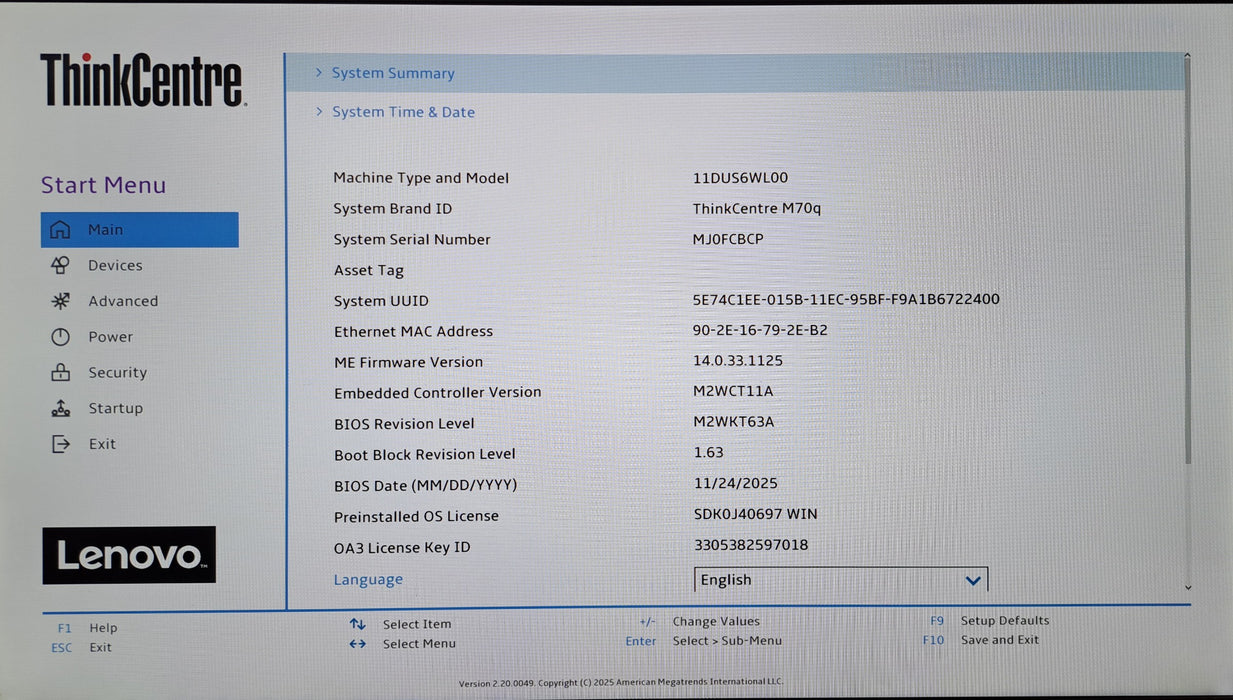Click the left-right arrows Select Menu icon
Viewport: 1233px width, 700px height.
coord(357,644)
